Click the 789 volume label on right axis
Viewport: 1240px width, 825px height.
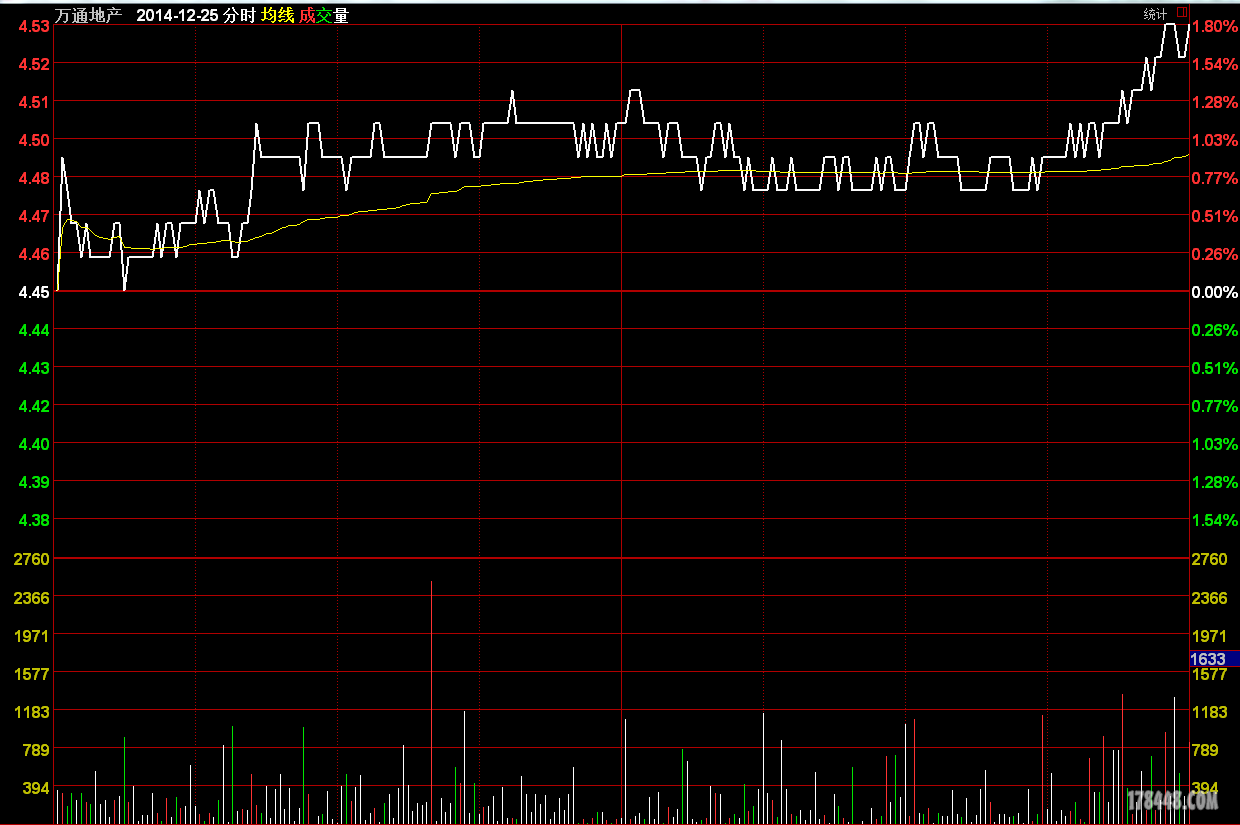click(x=1205, y=750)
